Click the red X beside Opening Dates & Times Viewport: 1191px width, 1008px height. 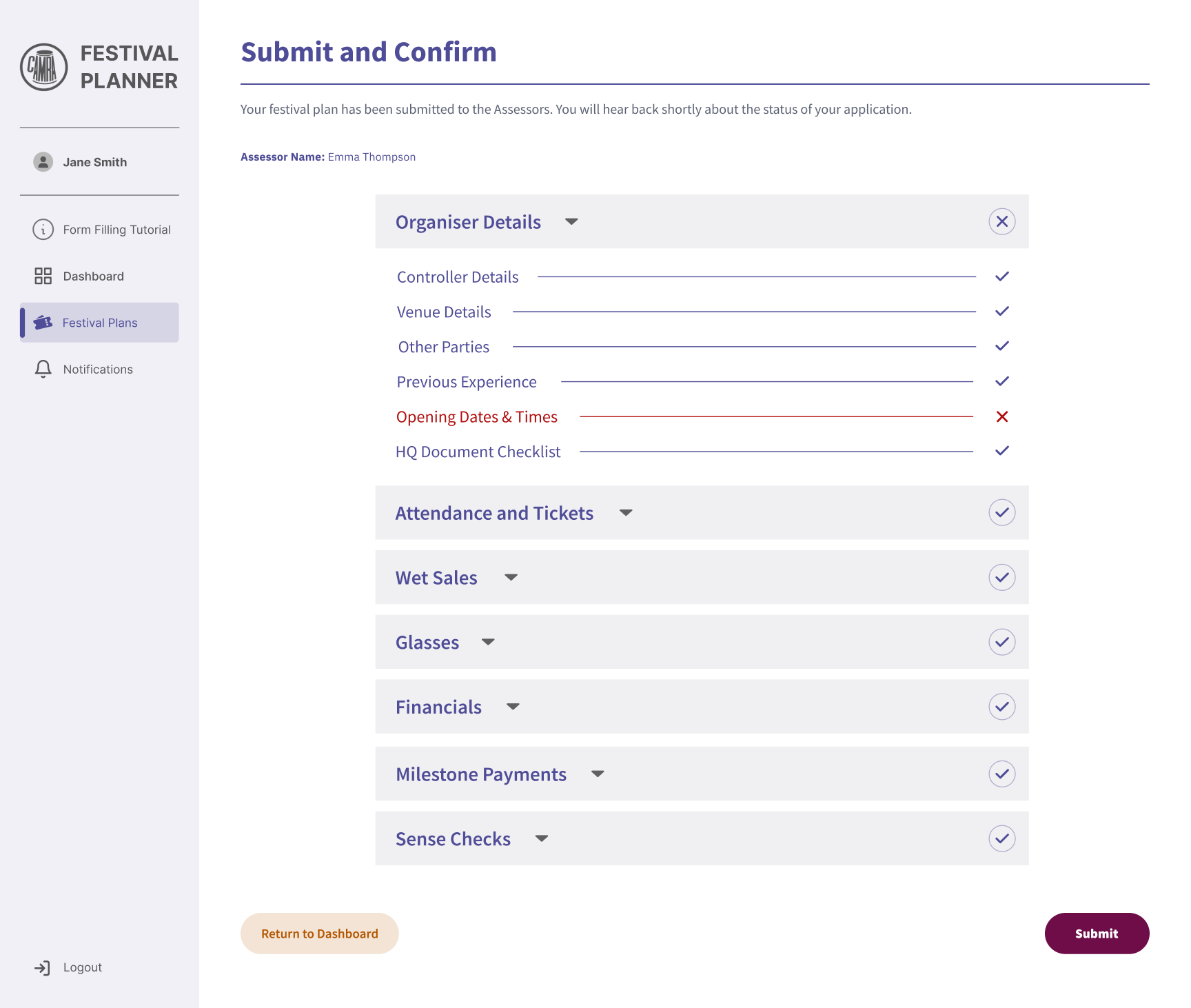point(1002,416)
